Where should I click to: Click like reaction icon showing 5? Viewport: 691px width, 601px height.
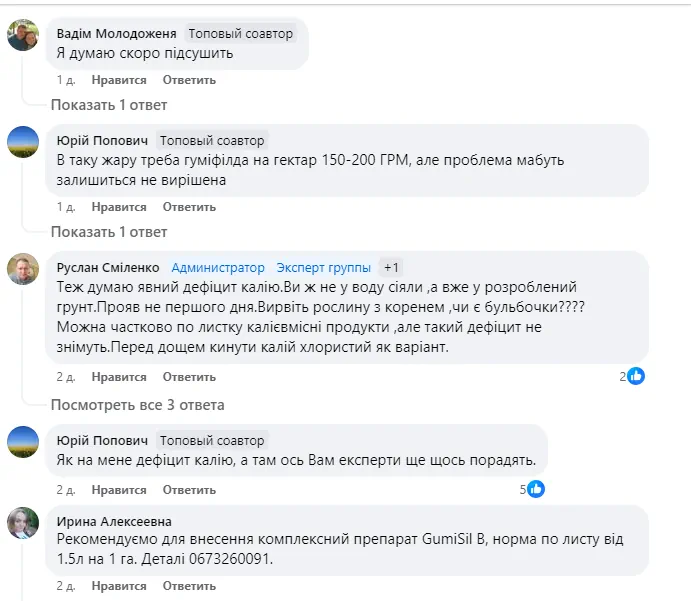536,489
